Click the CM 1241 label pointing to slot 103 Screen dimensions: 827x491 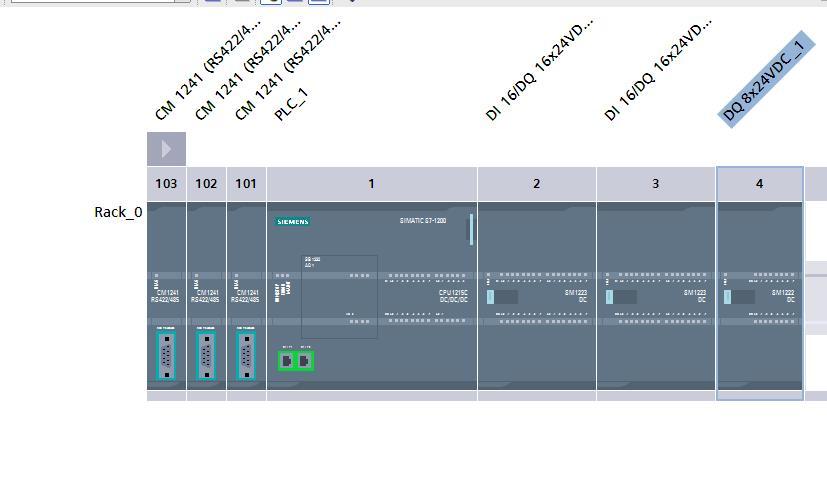click(x=208, y=69)
